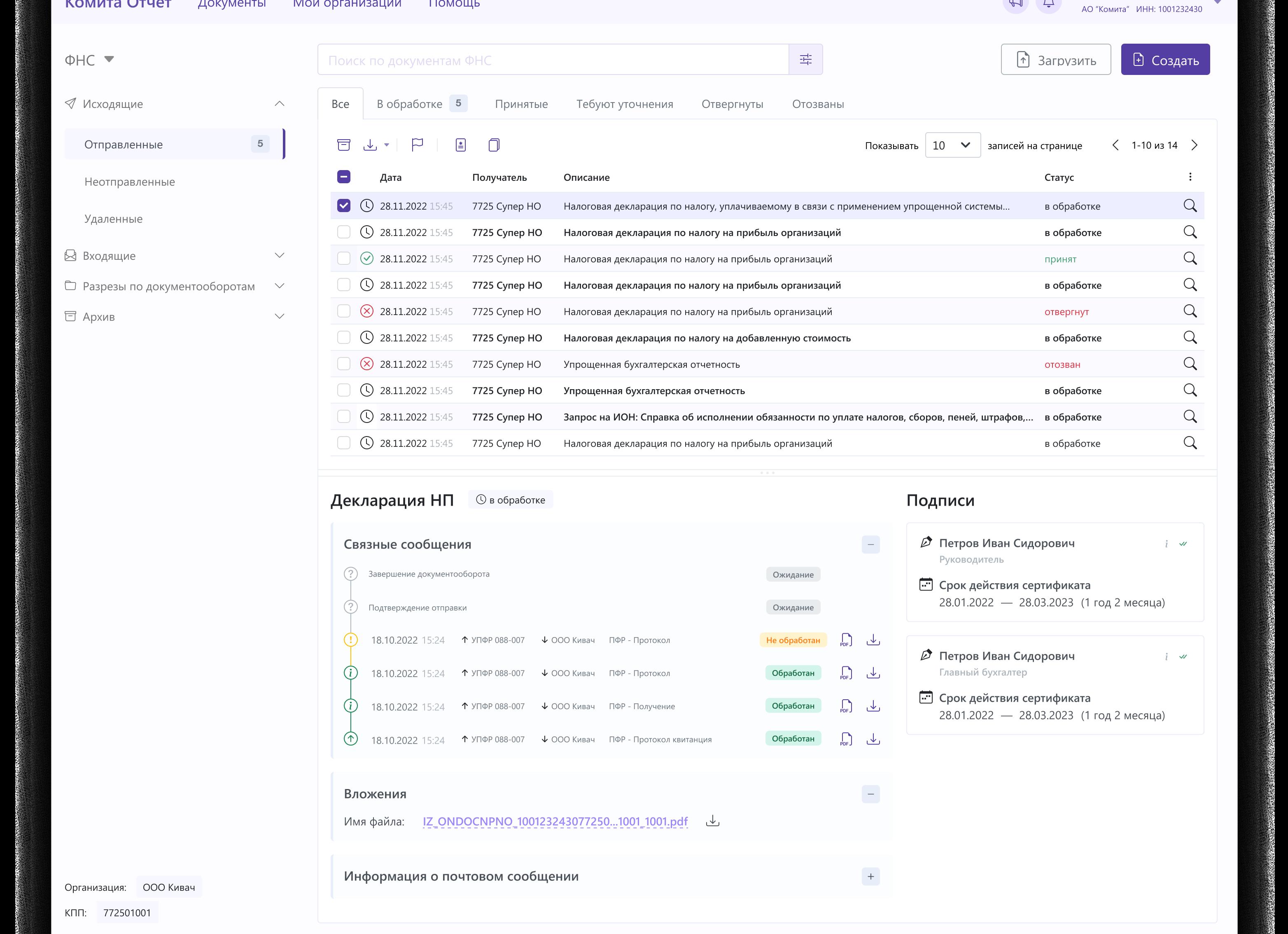1288x934 pixels.
Task: Click the flag icon in the table toolbar
Action: pyautogui.click(x=418, y=145)
